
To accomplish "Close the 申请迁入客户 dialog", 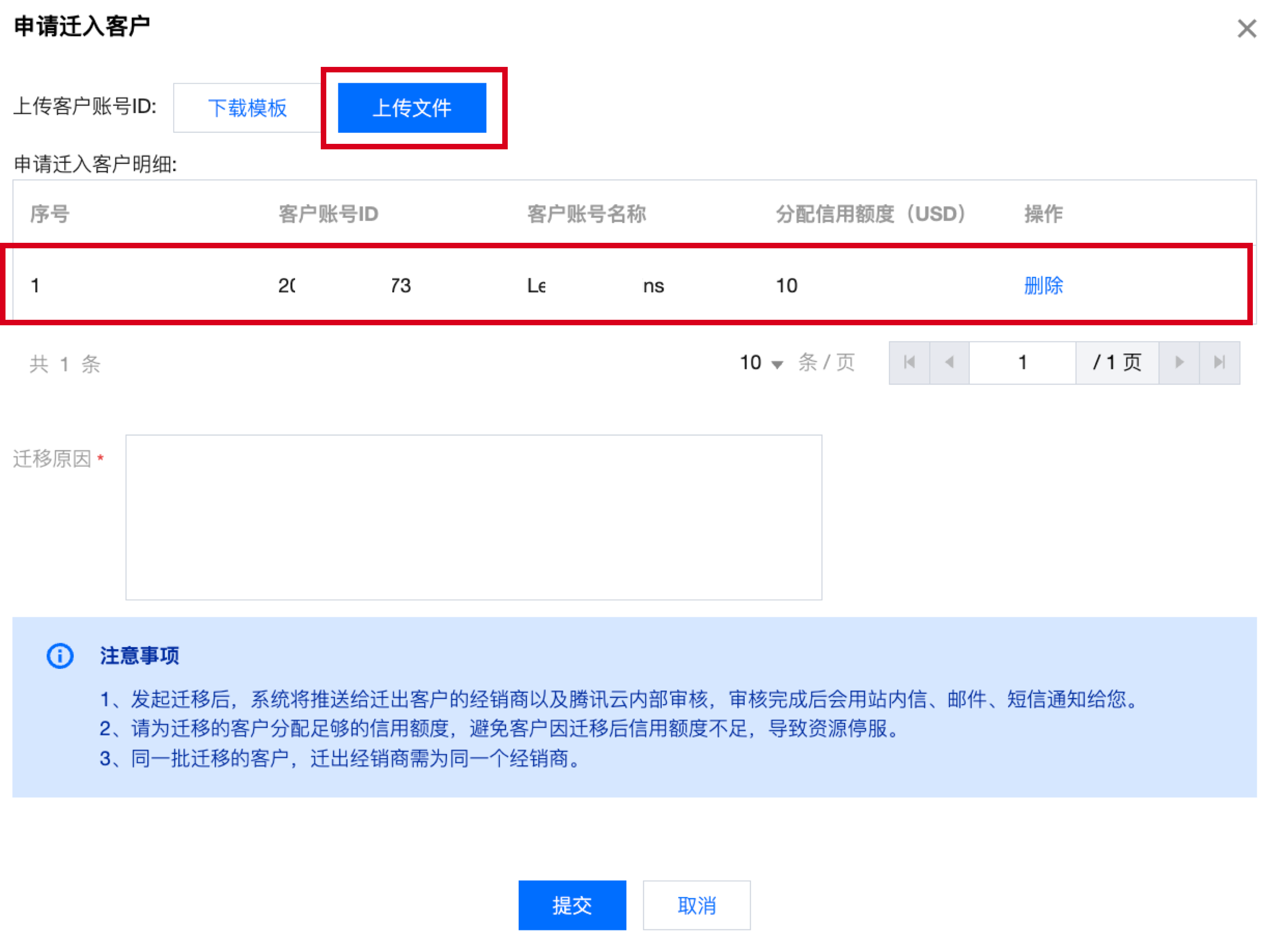I will 1246,28.
